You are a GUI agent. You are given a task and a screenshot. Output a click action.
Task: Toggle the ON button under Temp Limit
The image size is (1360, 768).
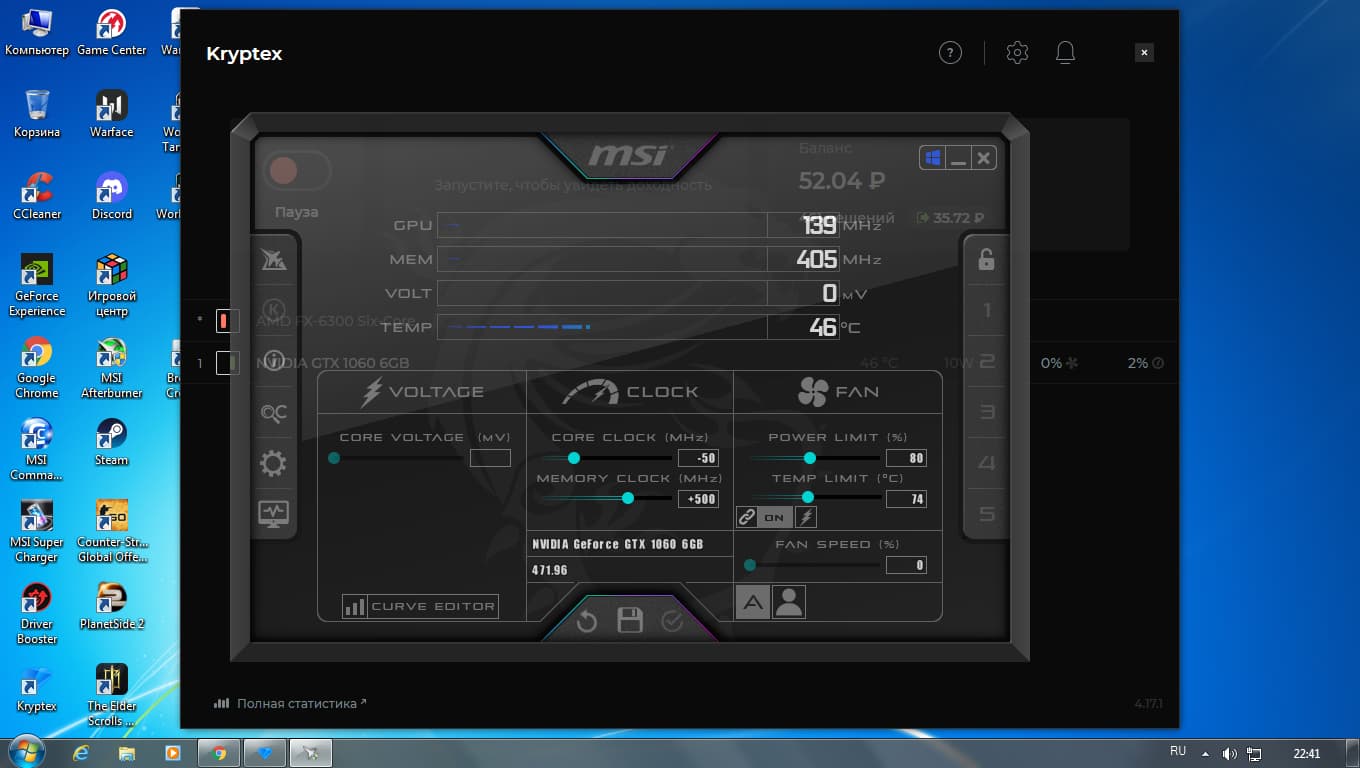click(775, 517)
